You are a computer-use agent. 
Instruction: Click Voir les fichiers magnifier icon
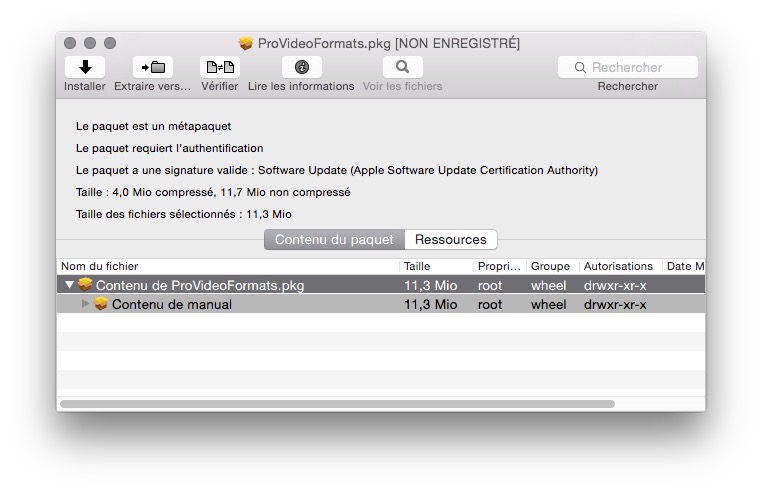pyautogui.click(x=402, y=67)
